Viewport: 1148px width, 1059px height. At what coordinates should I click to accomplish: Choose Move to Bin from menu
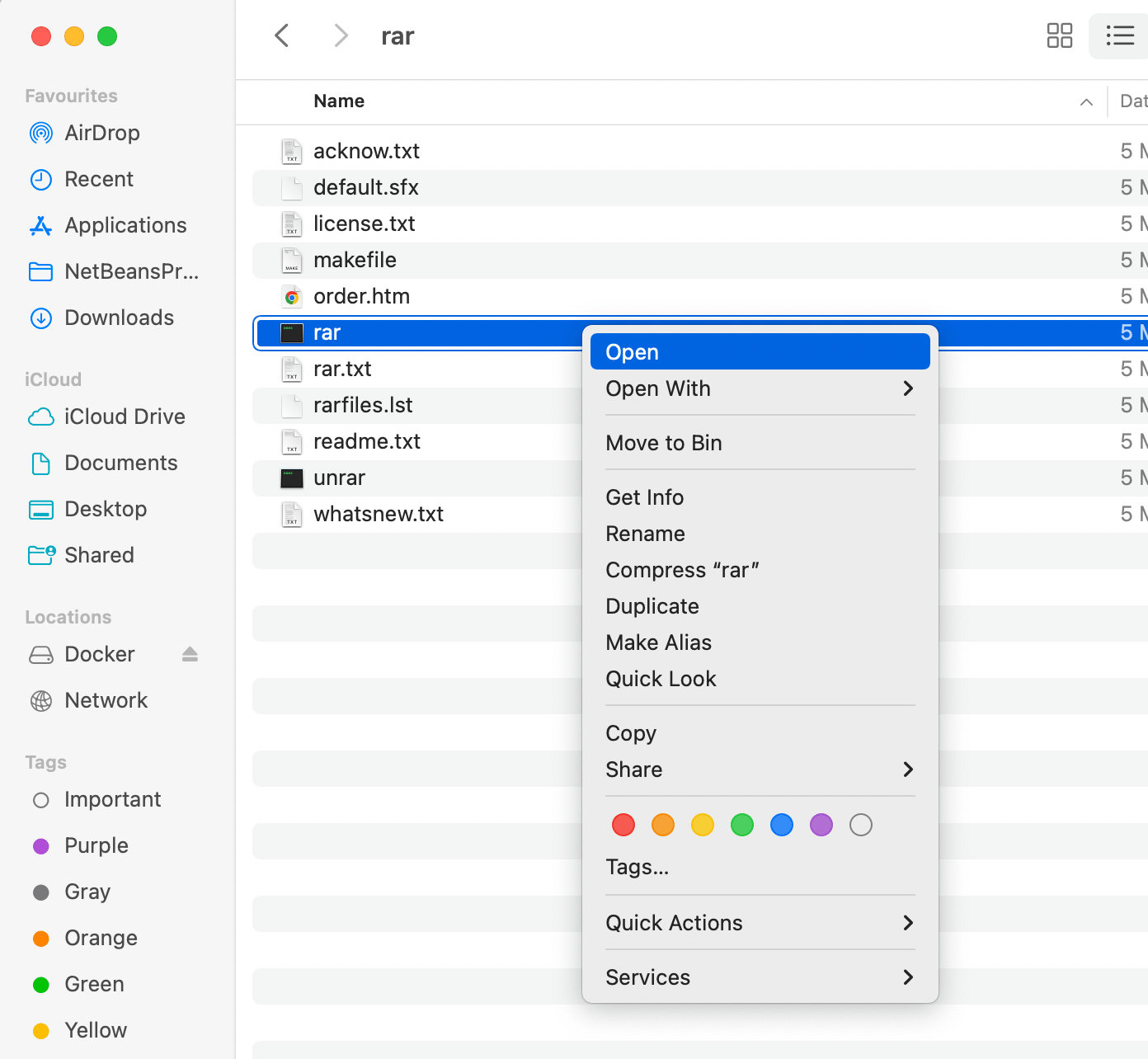tap(664, 443)
